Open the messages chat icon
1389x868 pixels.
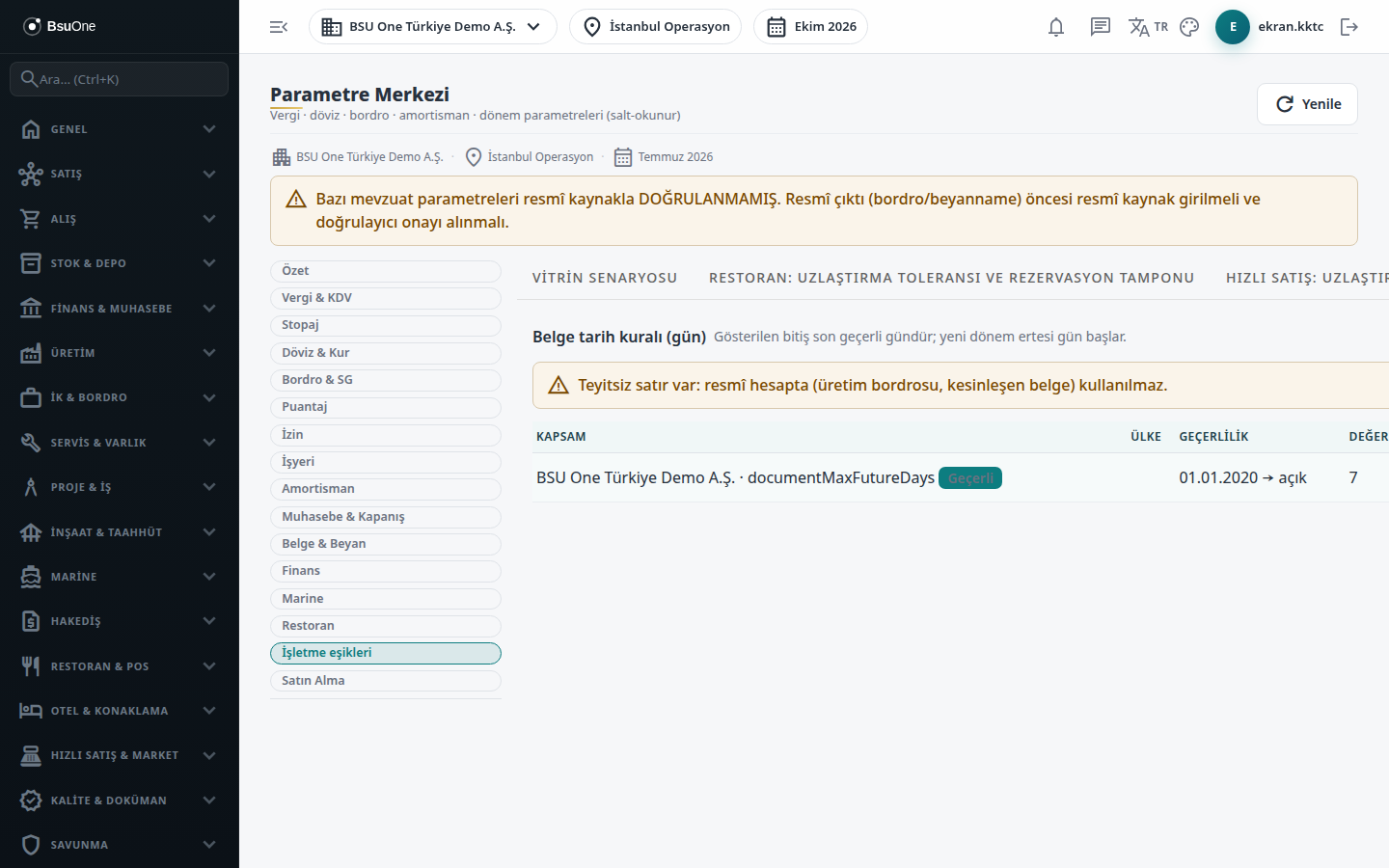pos(1101,27)
